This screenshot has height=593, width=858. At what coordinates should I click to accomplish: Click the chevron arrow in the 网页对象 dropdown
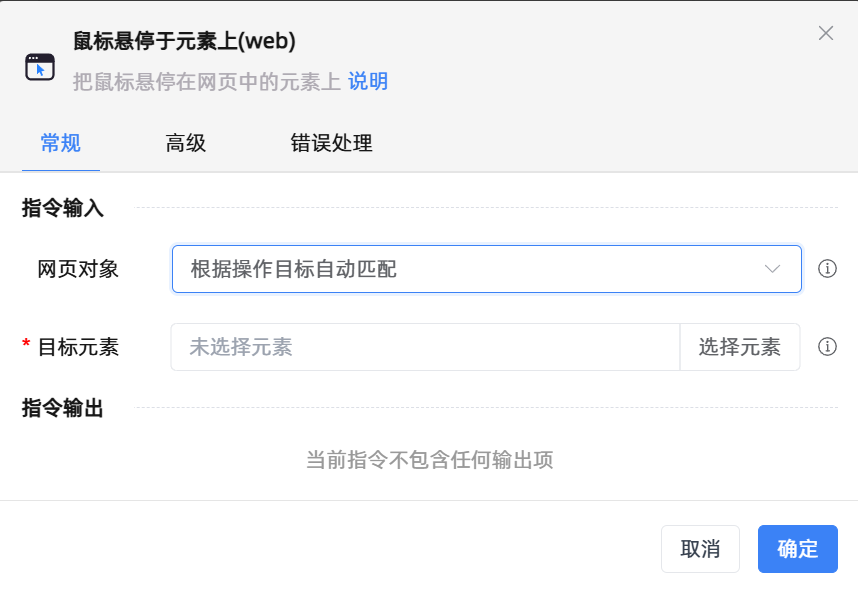(x=772, y=269)
